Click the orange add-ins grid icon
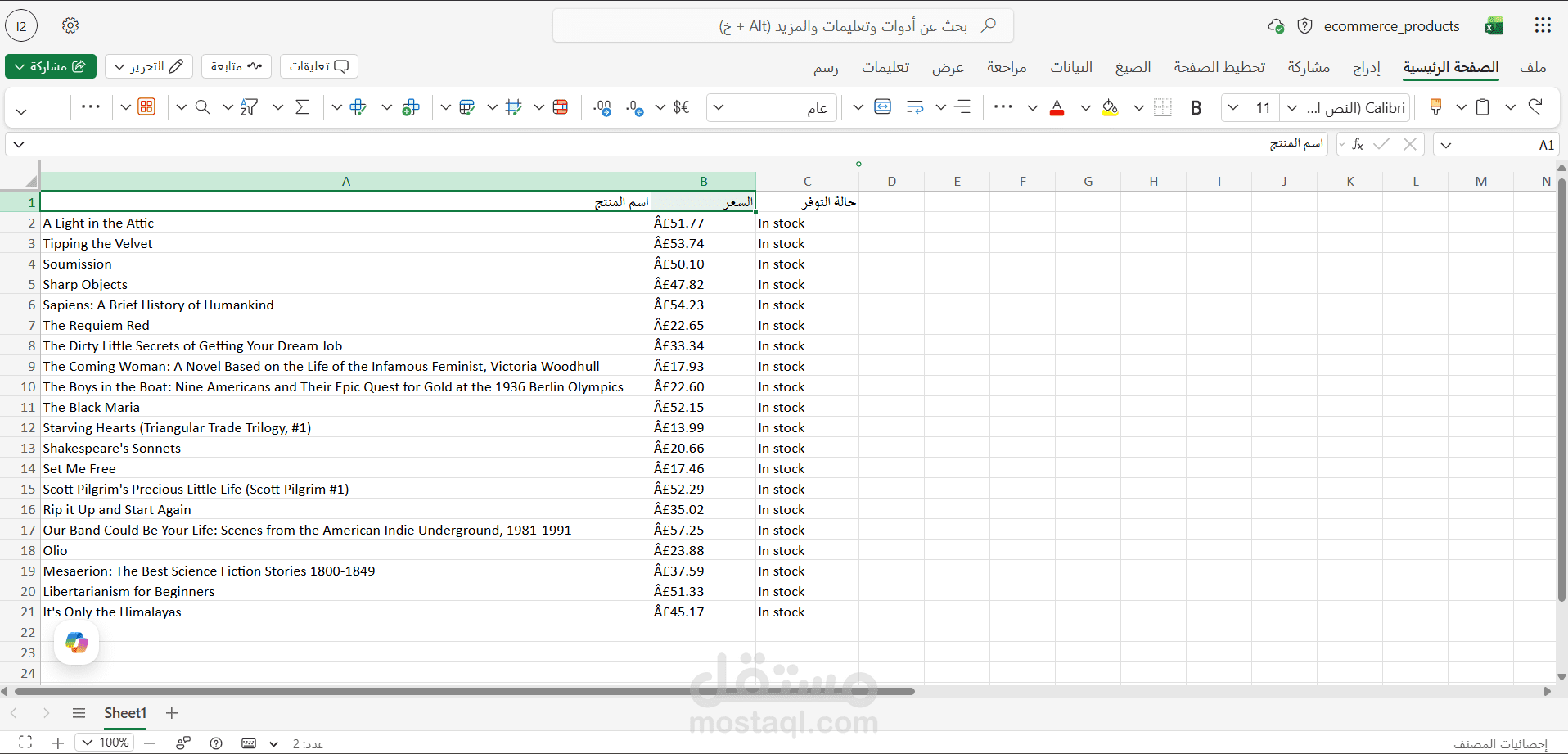Screen dimensions: 1568x754 click(x=146, y=106)
